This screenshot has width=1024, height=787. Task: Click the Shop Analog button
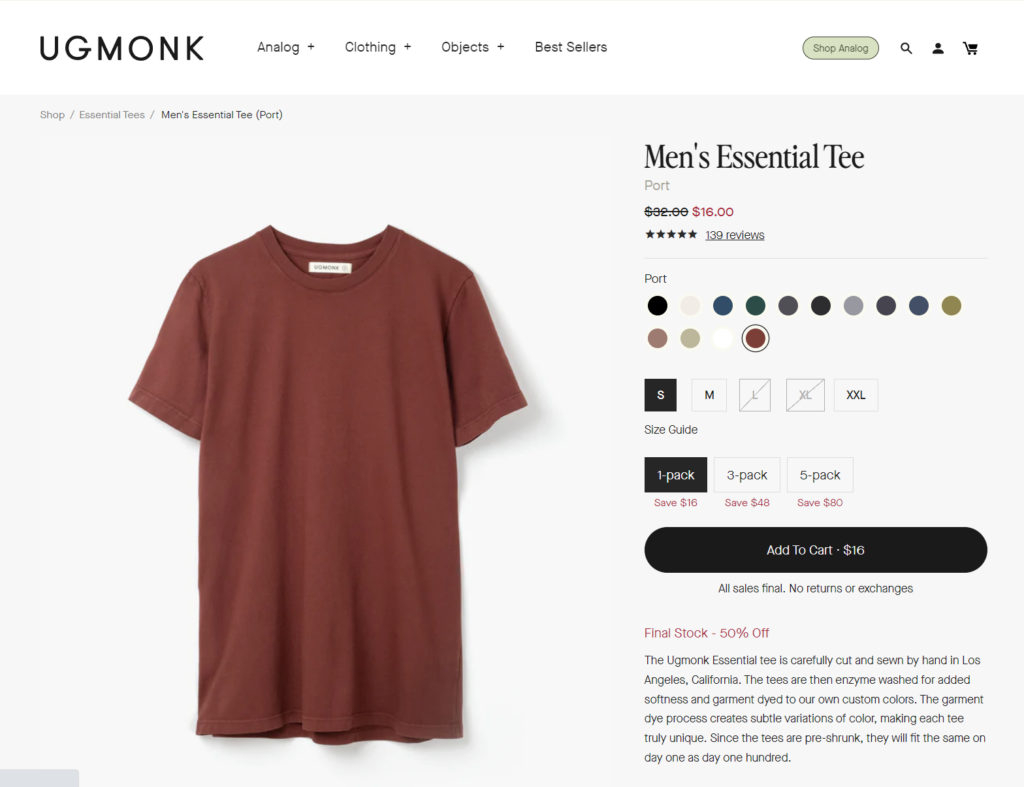[x=840, y=48]
